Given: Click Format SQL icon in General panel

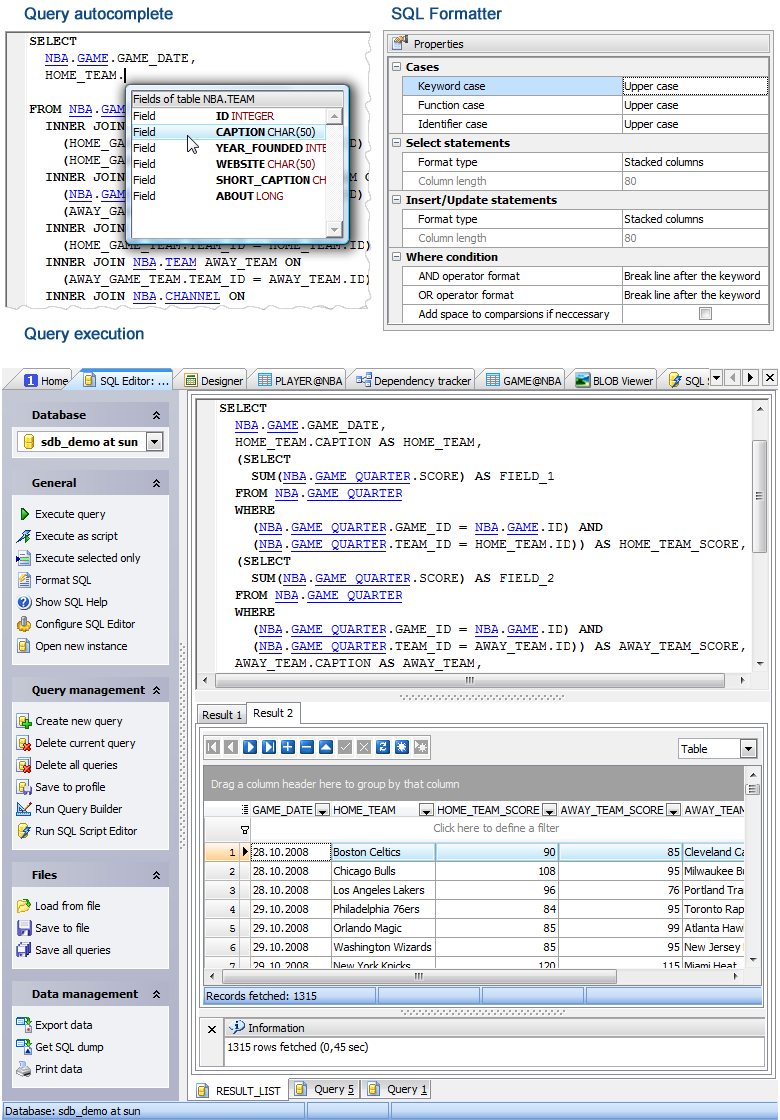Looking at the screenshot, I should (24, 580).
